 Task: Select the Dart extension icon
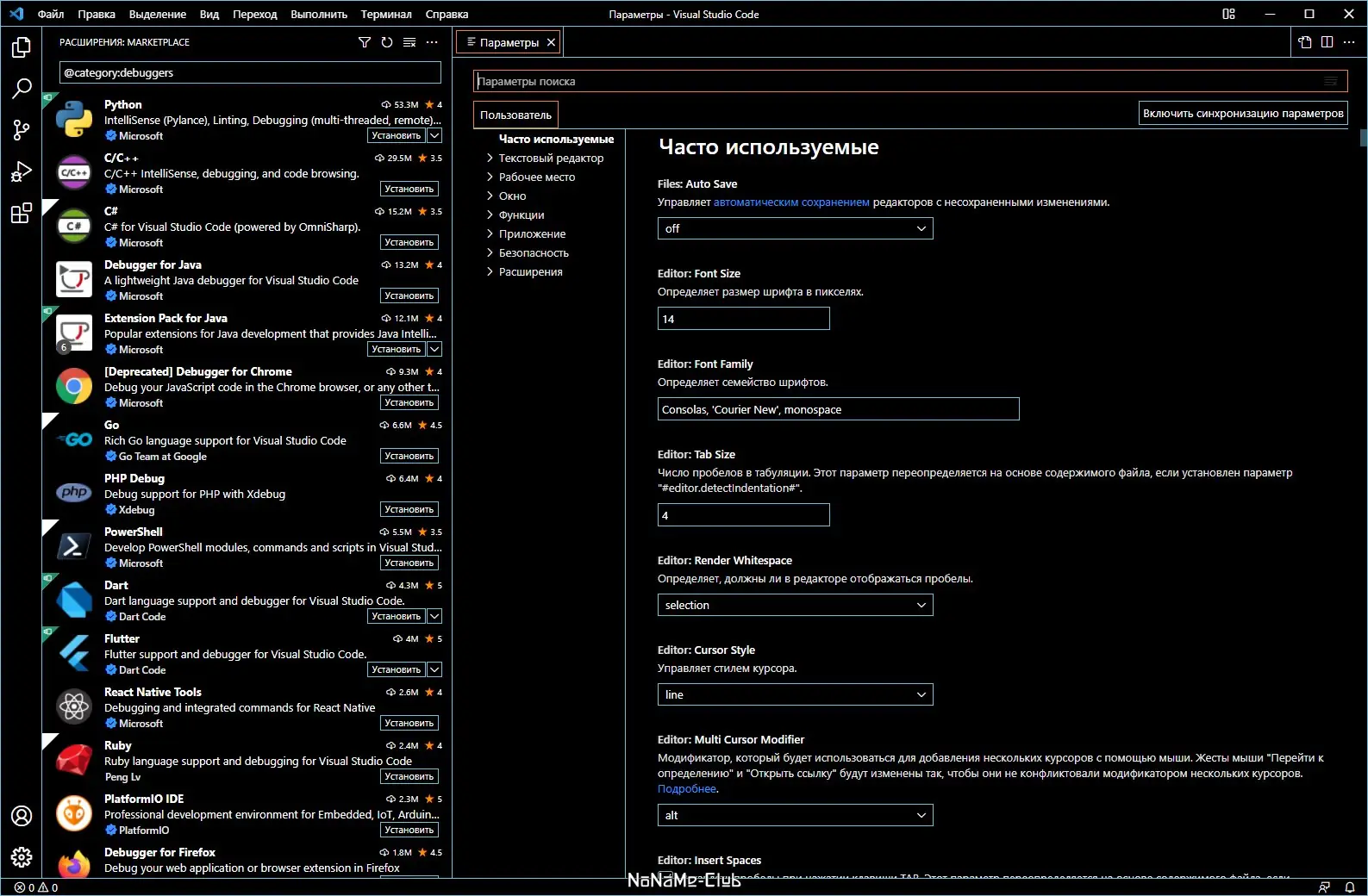tap(74, 600)
